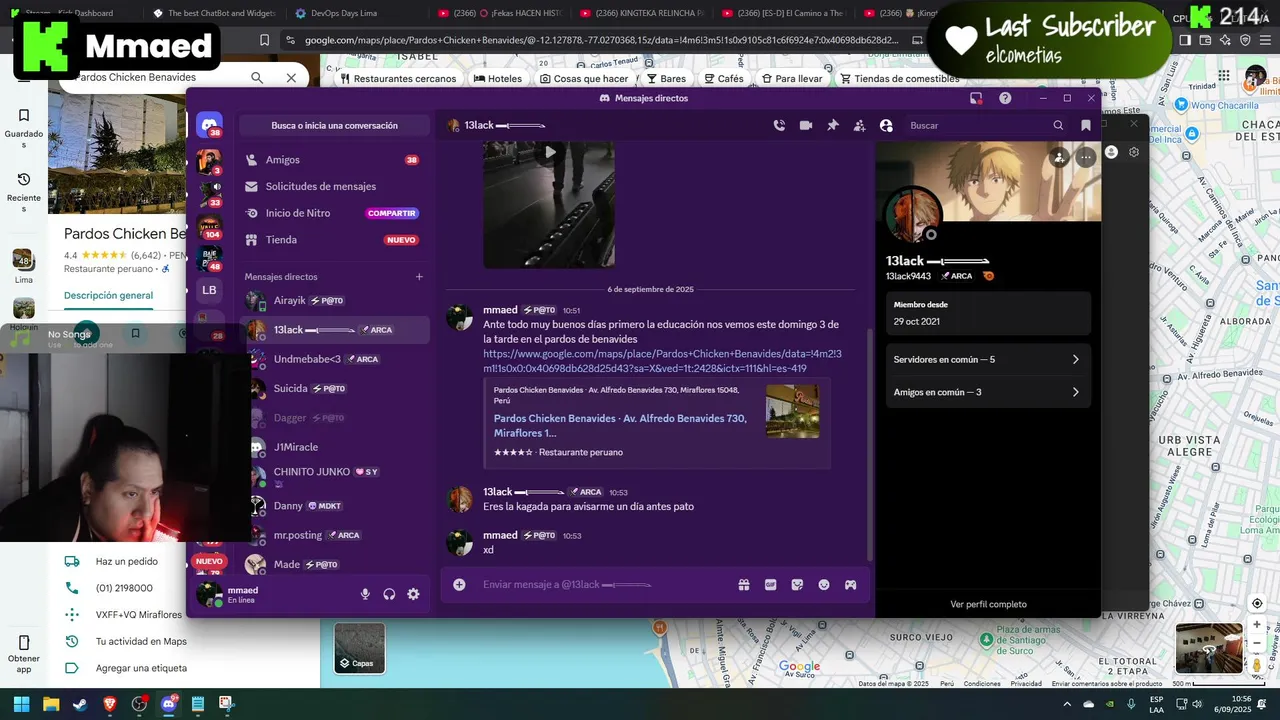Open Discord help icon
The image size is (1280, 720).
(1005, 98)
